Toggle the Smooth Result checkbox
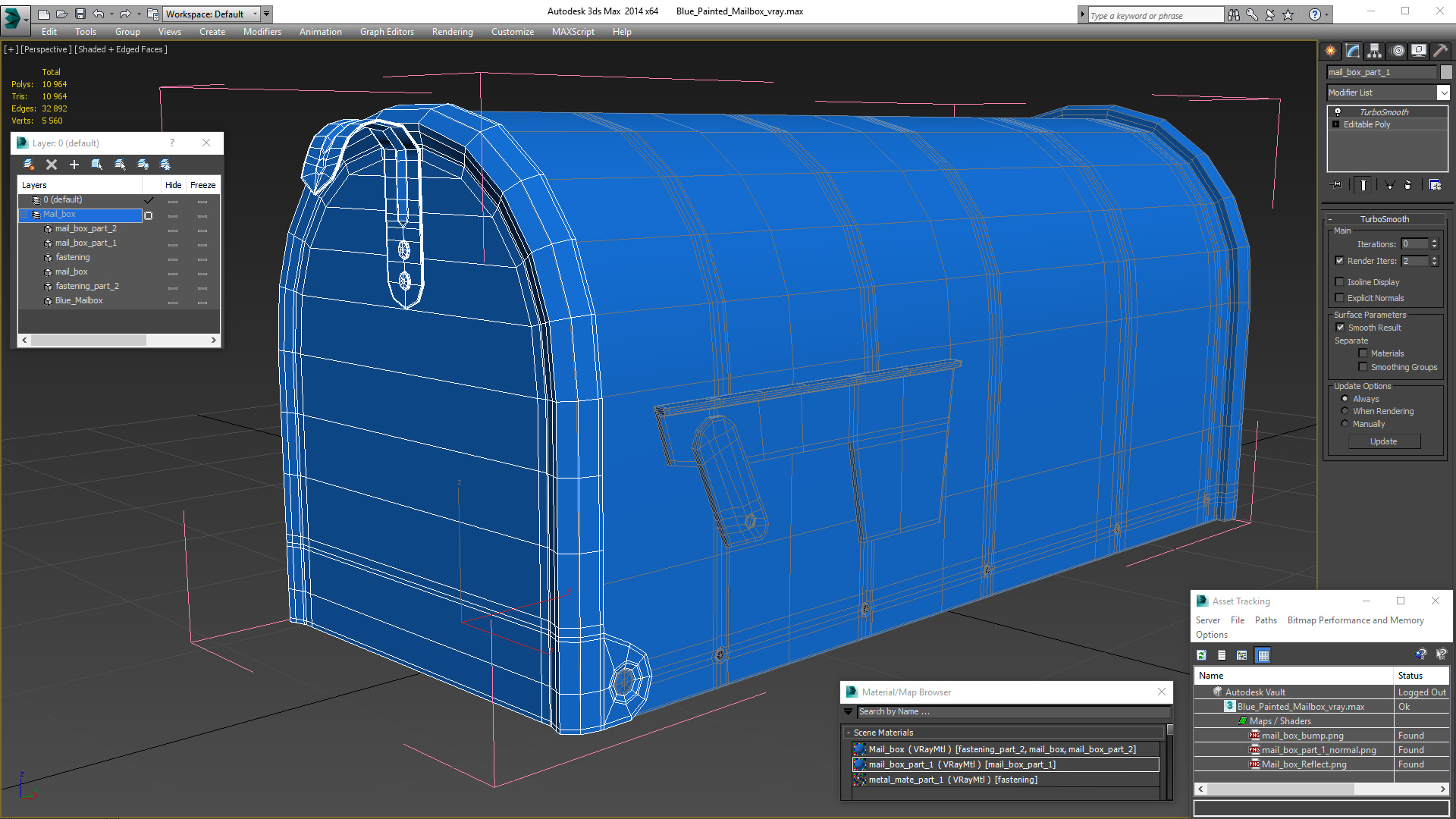The width and height of the screenshot is (1456, 819). click(x=1340, y=327)
